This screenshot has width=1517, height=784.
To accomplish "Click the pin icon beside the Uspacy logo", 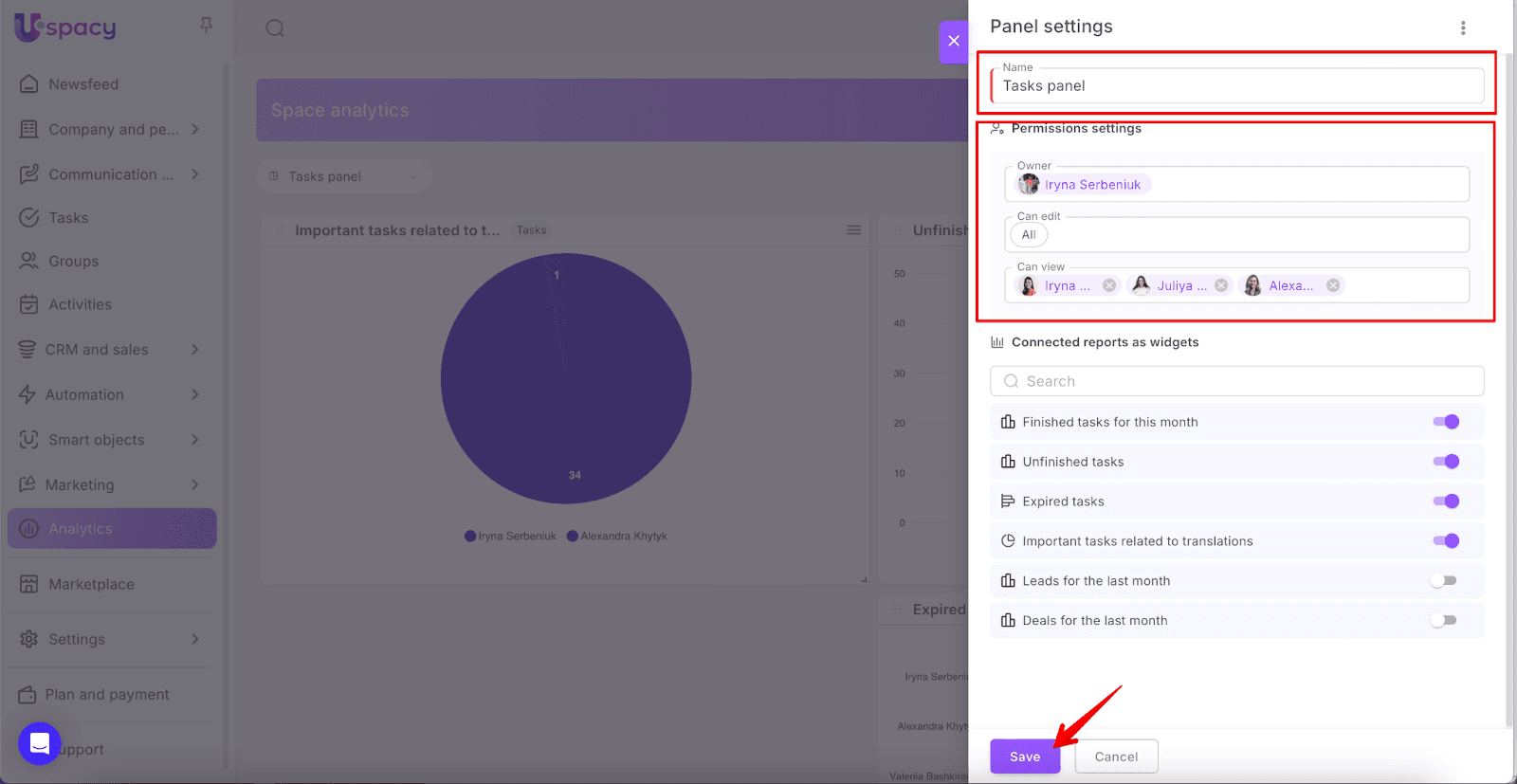I will pos(206,26).
